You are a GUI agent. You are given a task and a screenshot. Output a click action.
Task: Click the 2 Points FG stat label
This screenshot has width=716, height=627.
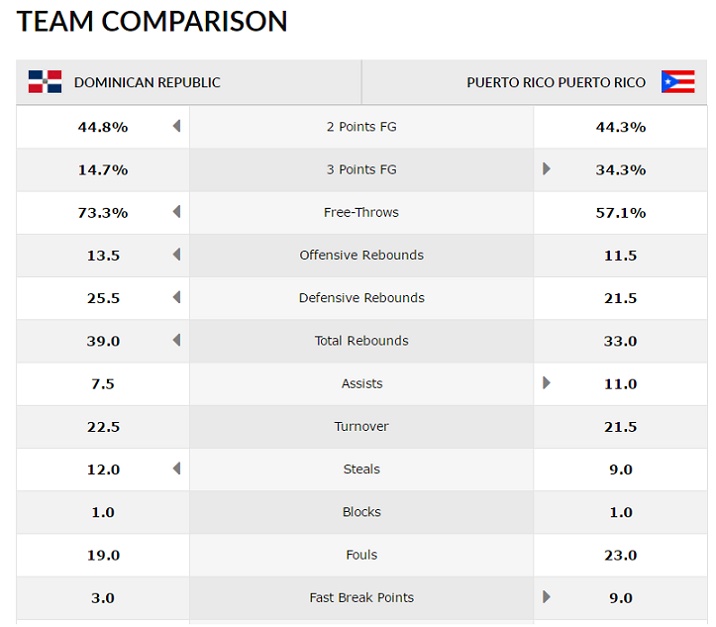click(361, 127)
